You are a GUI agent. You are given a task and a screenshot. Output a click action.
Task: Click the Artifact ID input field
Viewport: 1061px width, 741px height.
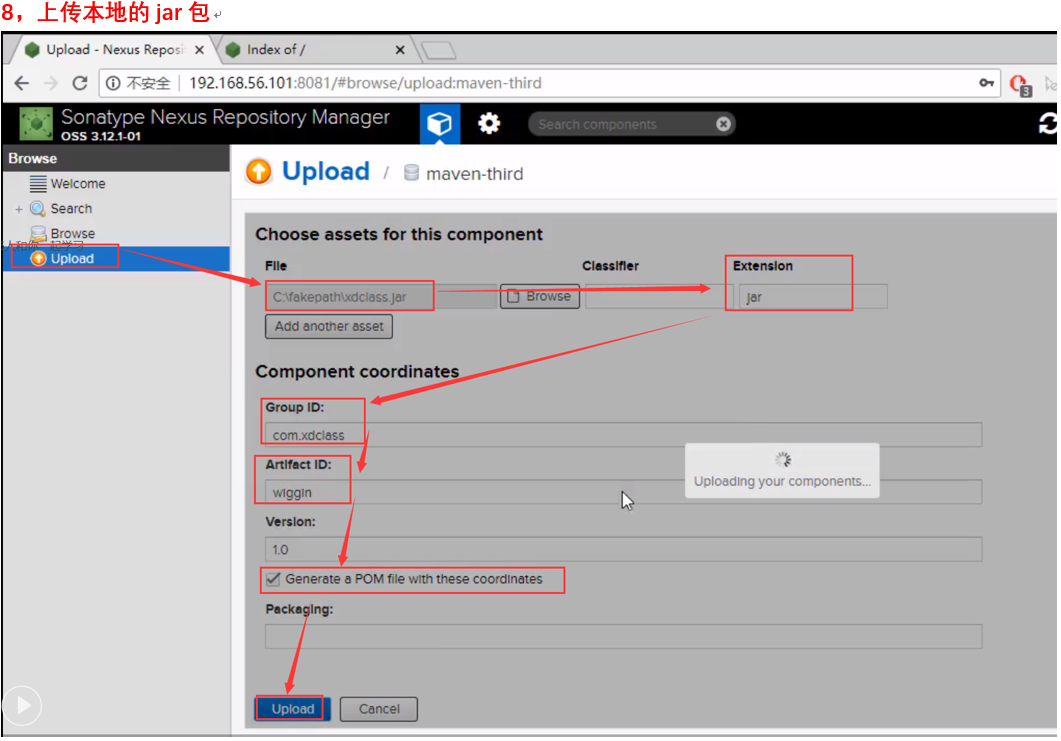(623, 492)
